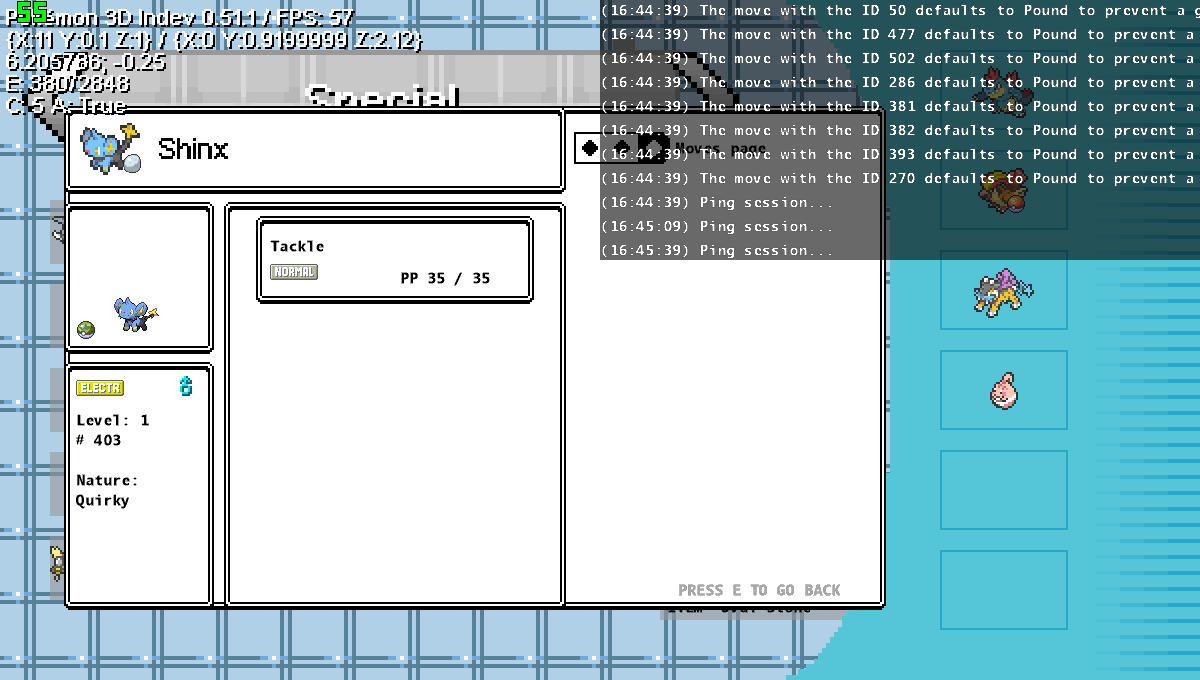1200x680 pixels.
Task: Select the Raikou party slot
Action: 1003,291
